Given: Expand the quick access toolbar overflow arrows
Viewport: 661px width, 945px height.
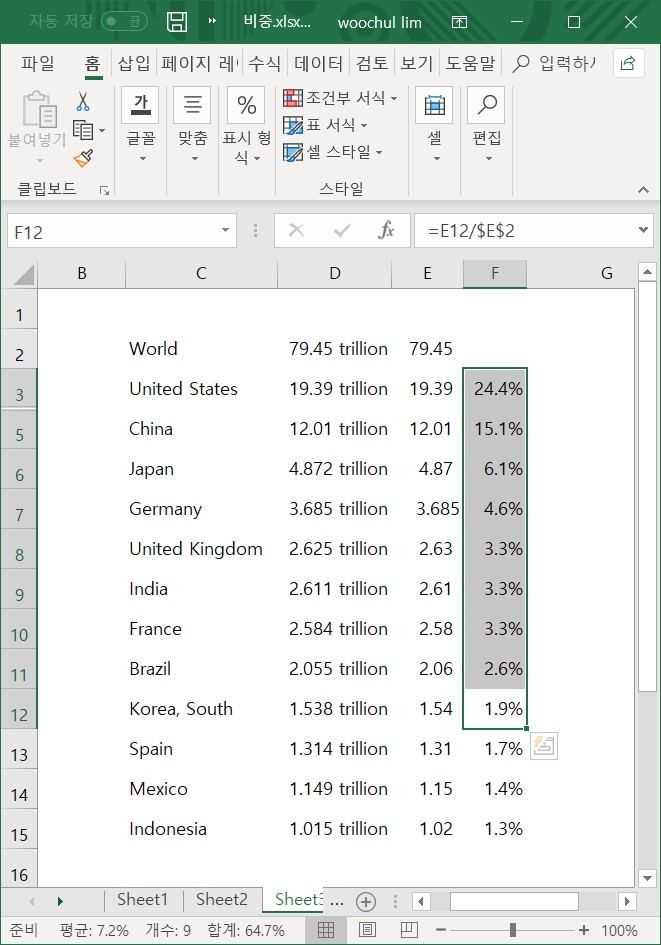Looking at the screenshot, I should pos(212,21).
